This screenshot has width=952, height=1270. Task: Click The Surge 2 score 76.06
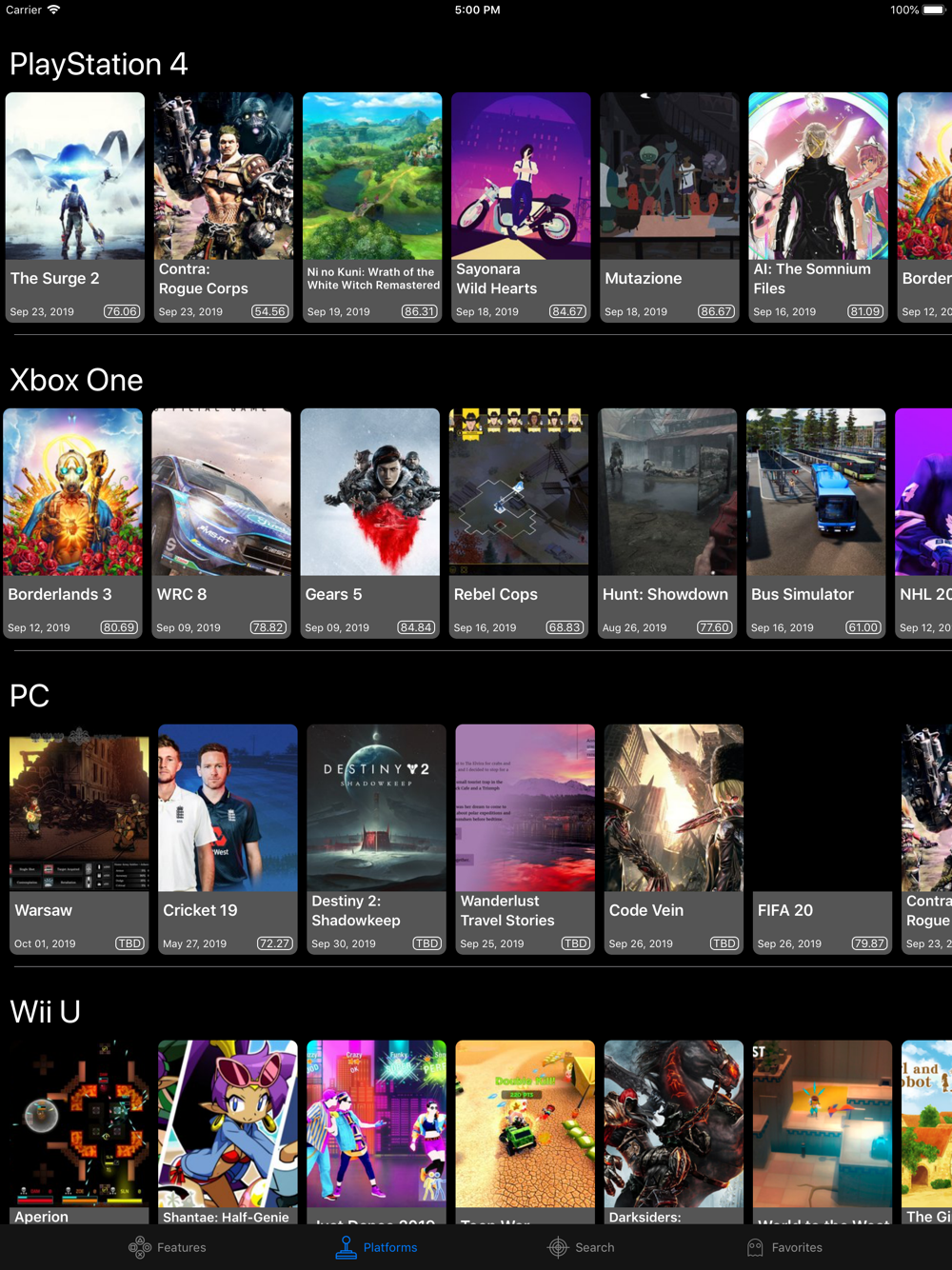tap(122, 311)
